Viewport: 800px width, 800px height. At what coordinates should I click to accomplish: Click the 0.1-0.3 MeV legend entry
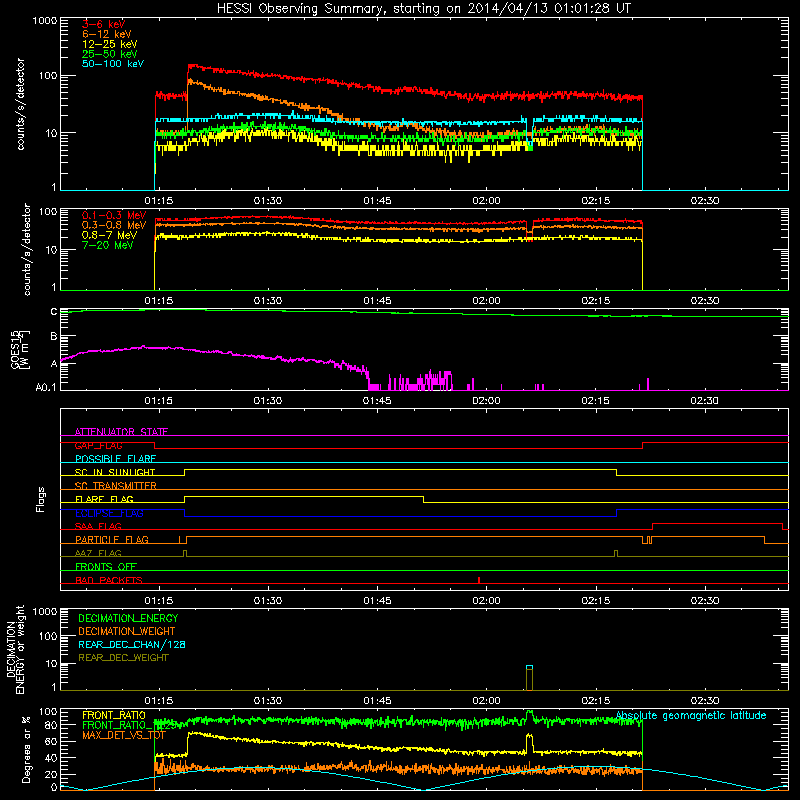[x=114, y=215]
